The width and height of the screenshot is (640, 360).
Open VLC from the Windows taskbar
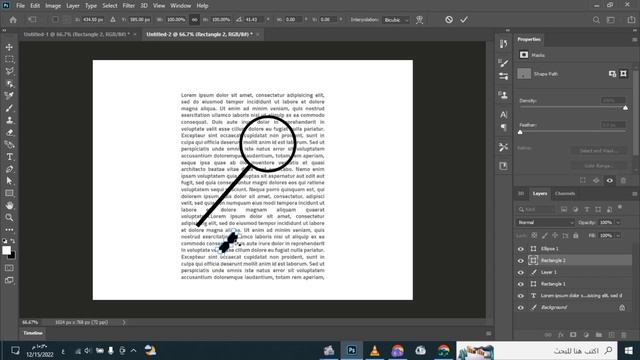[x=375, y=350]
